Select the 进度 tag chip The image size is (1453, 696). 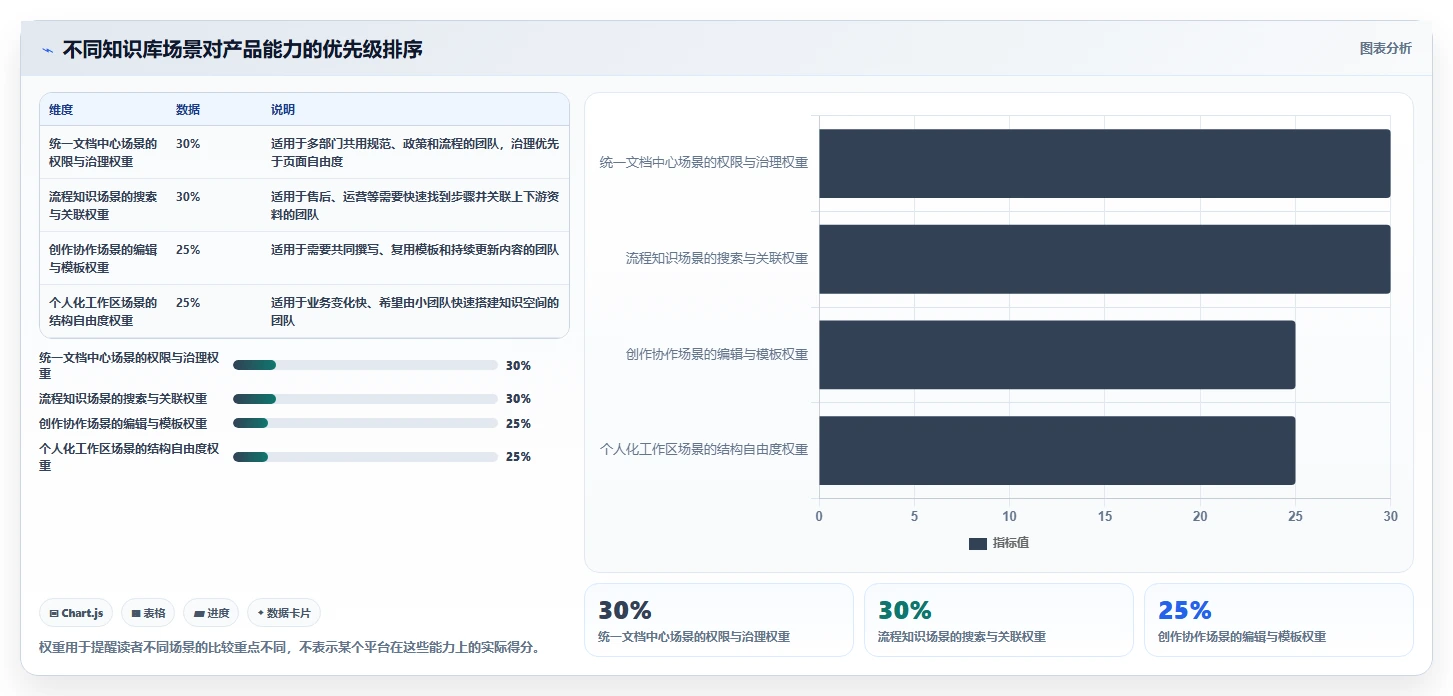(211, 613)
